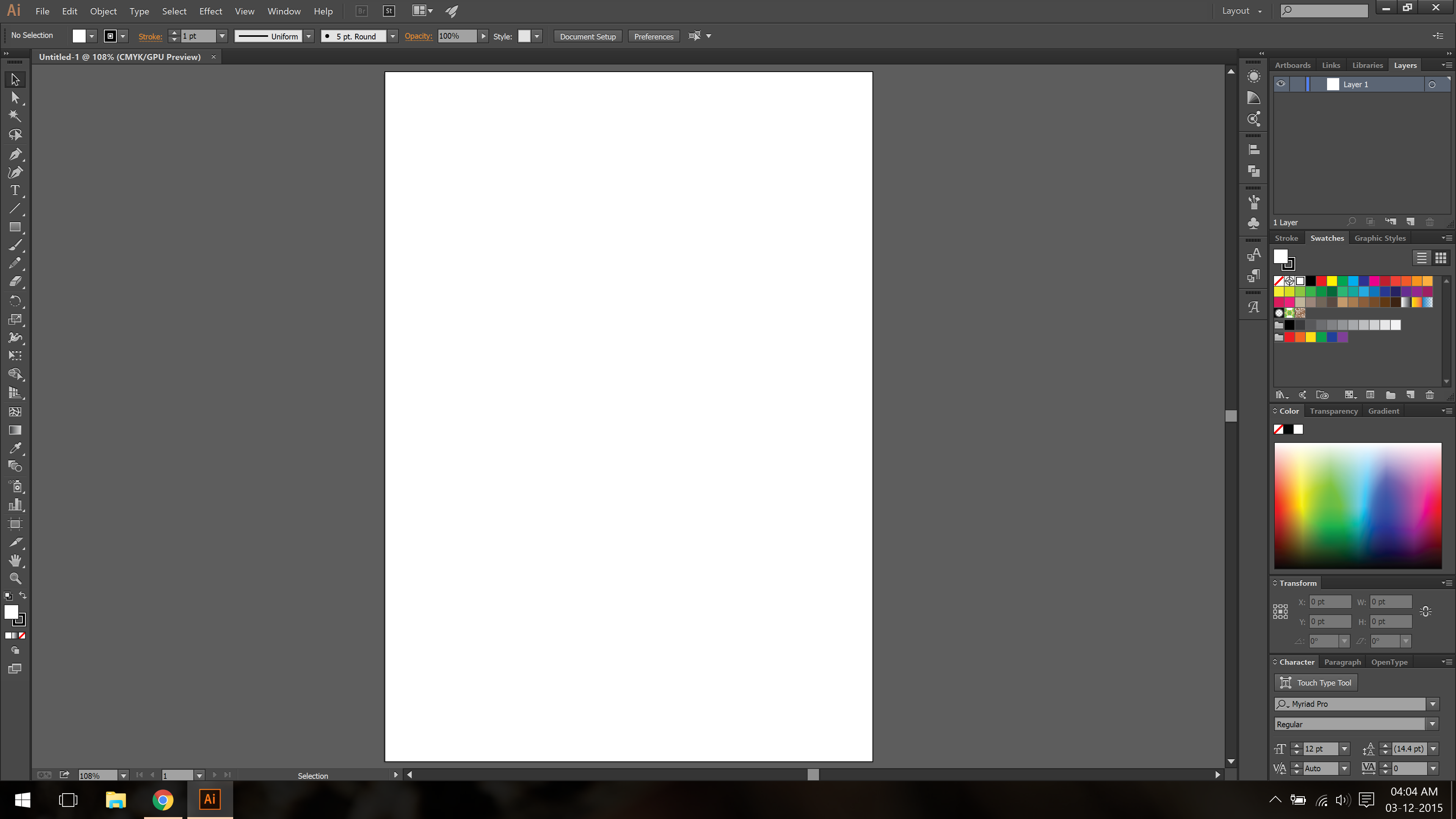The height and width of the screenshot is (819, 1456).
Task: Select the Magic Wand tool
Action: pyautogui.click(x=15, y=116)
